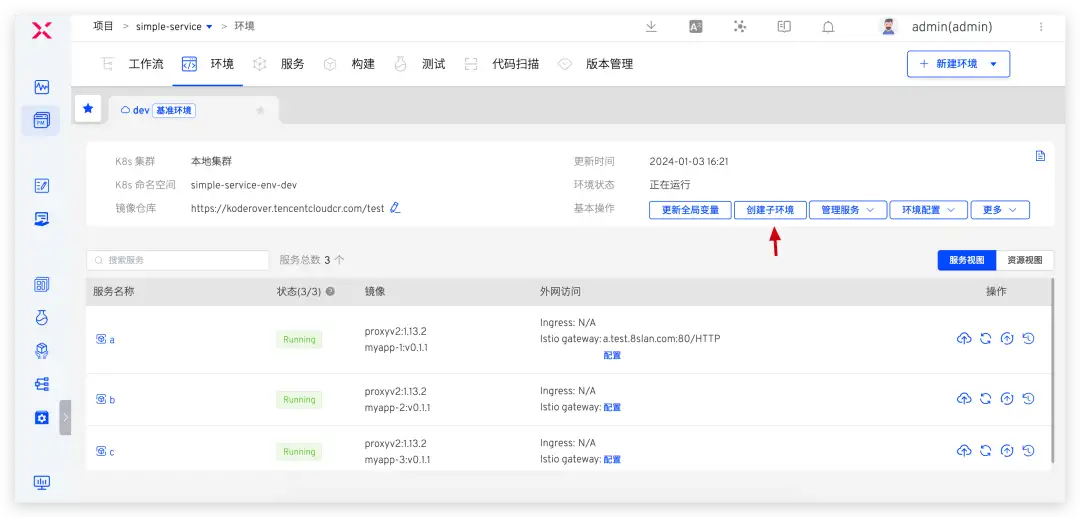Open the flask-shaped test icon in the sidebar
The height and width of the screenshot is (517, 1080).
pyautogui.click(x=42, y=318)
